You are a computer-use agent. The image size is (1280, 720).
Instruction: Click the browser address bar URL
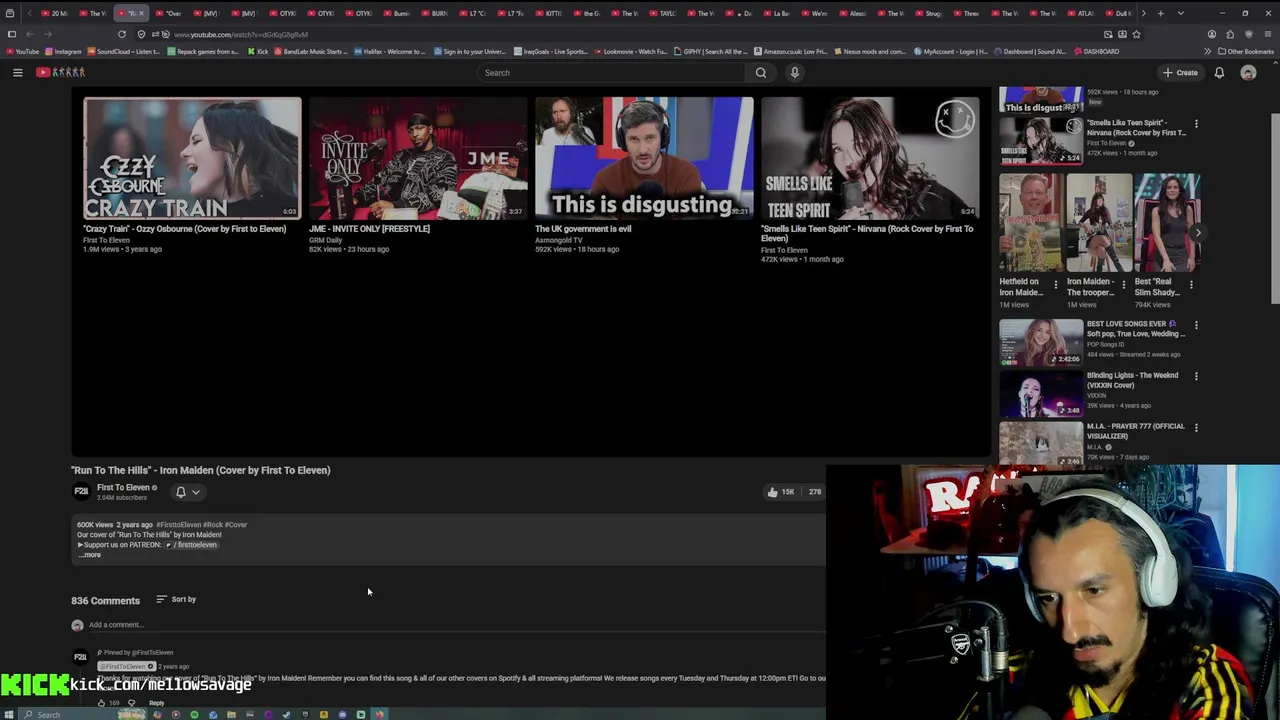(241, 34)
